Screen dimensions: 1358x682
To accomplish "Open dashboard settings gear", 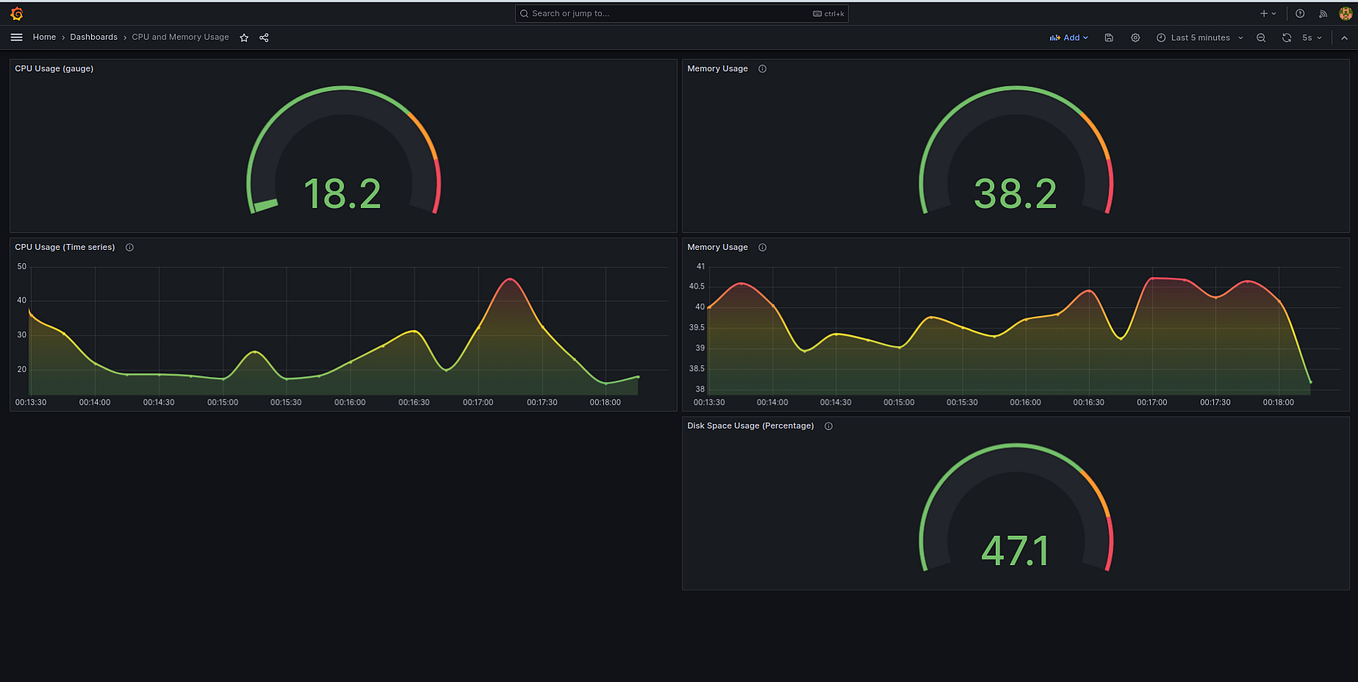I will (x=1135, y=37).
